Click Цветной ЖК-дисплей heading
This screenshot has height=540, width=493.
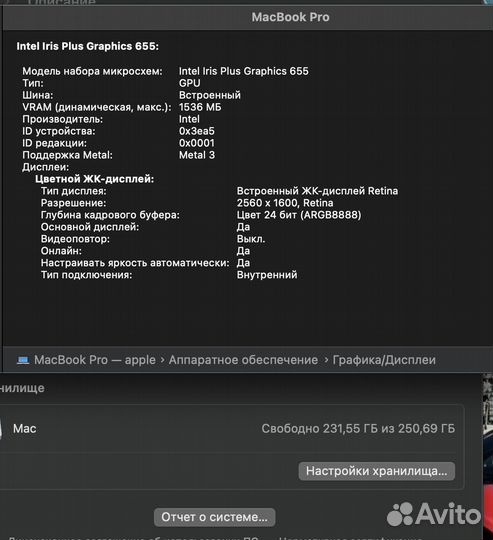click(95, 179)
